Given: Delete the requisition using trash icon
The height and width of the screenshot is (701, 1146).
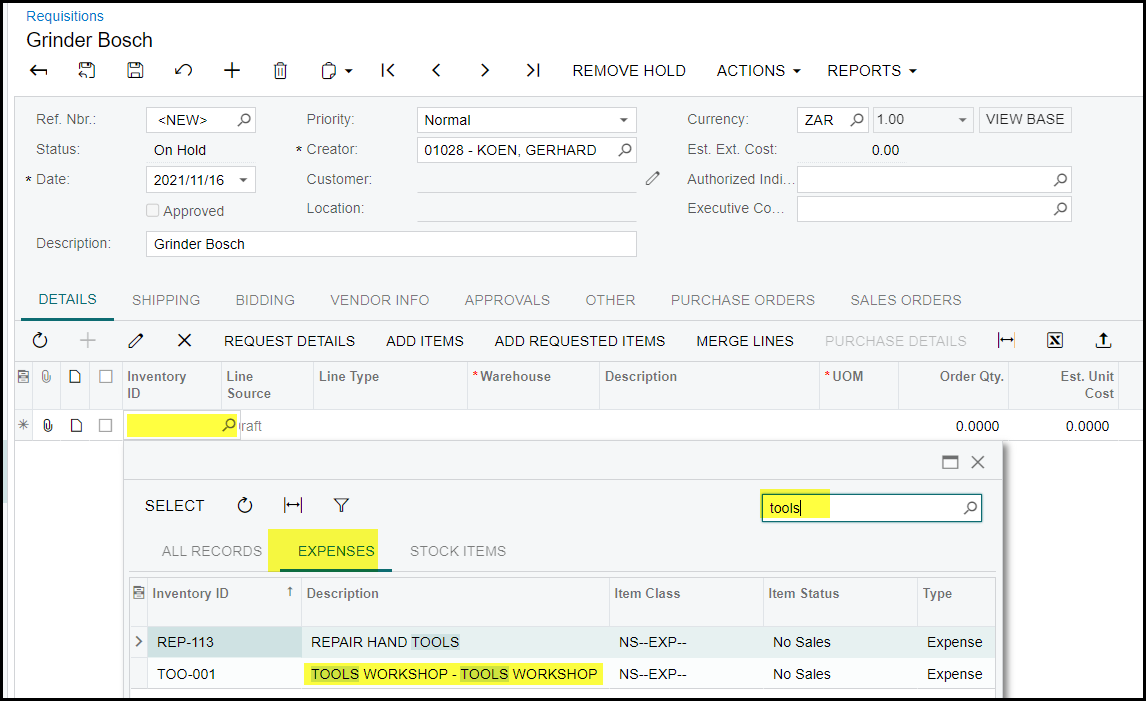Looking at the screenshot, I should pos(280,70).
